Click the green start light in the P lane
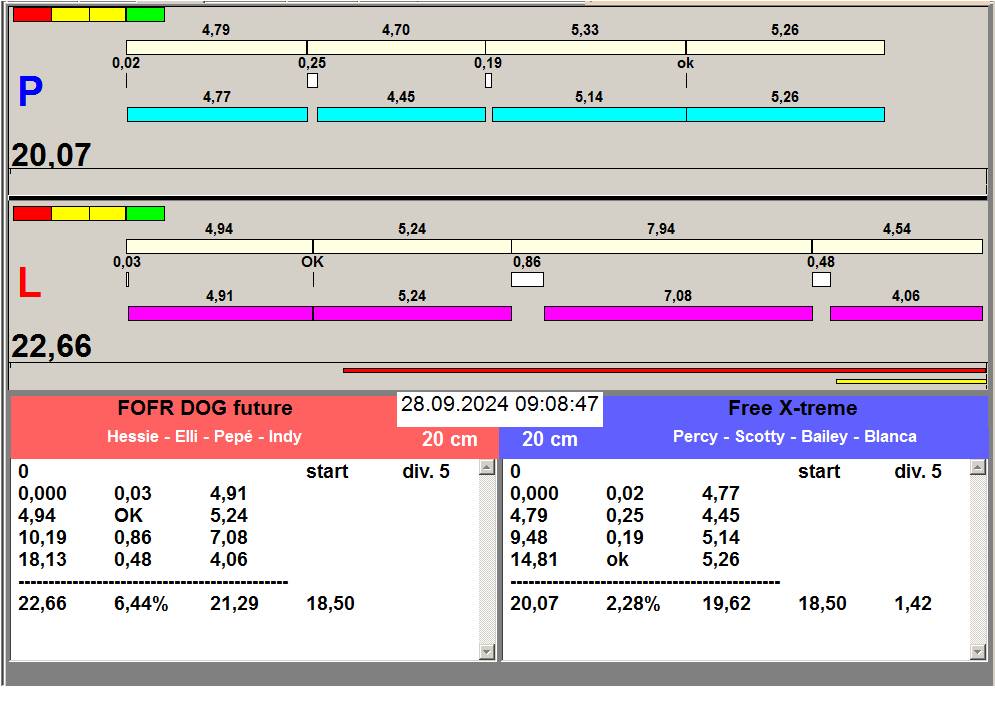The width and height of the screenshot is (995, 716). pos(146,15)
